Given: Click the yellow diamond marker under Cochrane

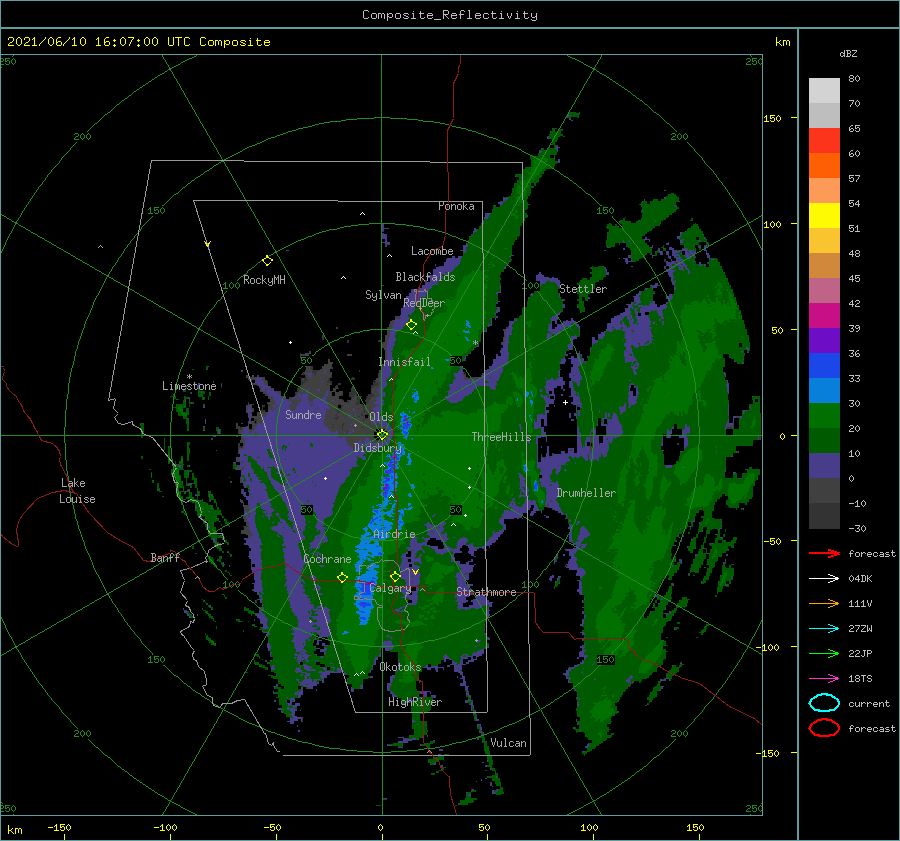Looking at the screenshot, I should click(343, 577).
